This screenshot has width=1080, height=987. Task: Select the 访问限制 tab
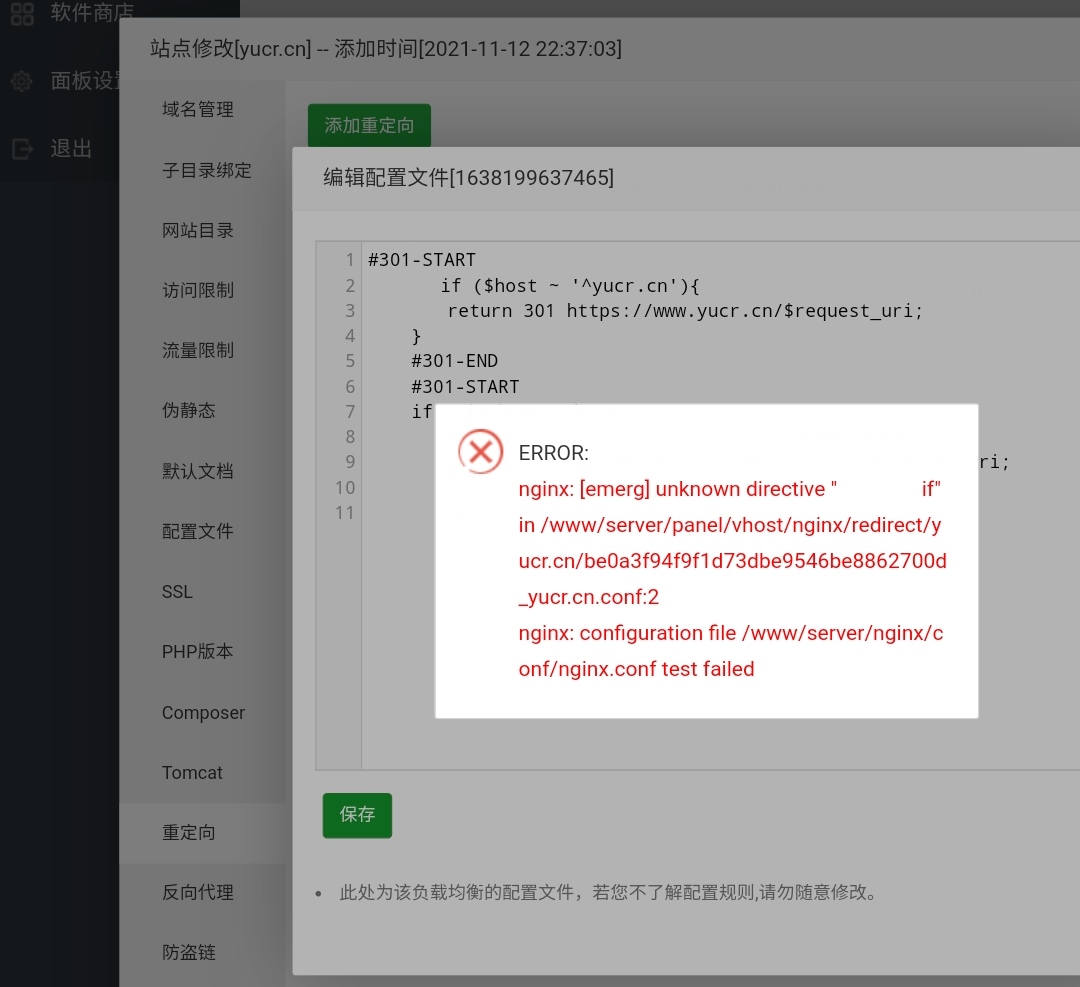click(x=198, y=291)
